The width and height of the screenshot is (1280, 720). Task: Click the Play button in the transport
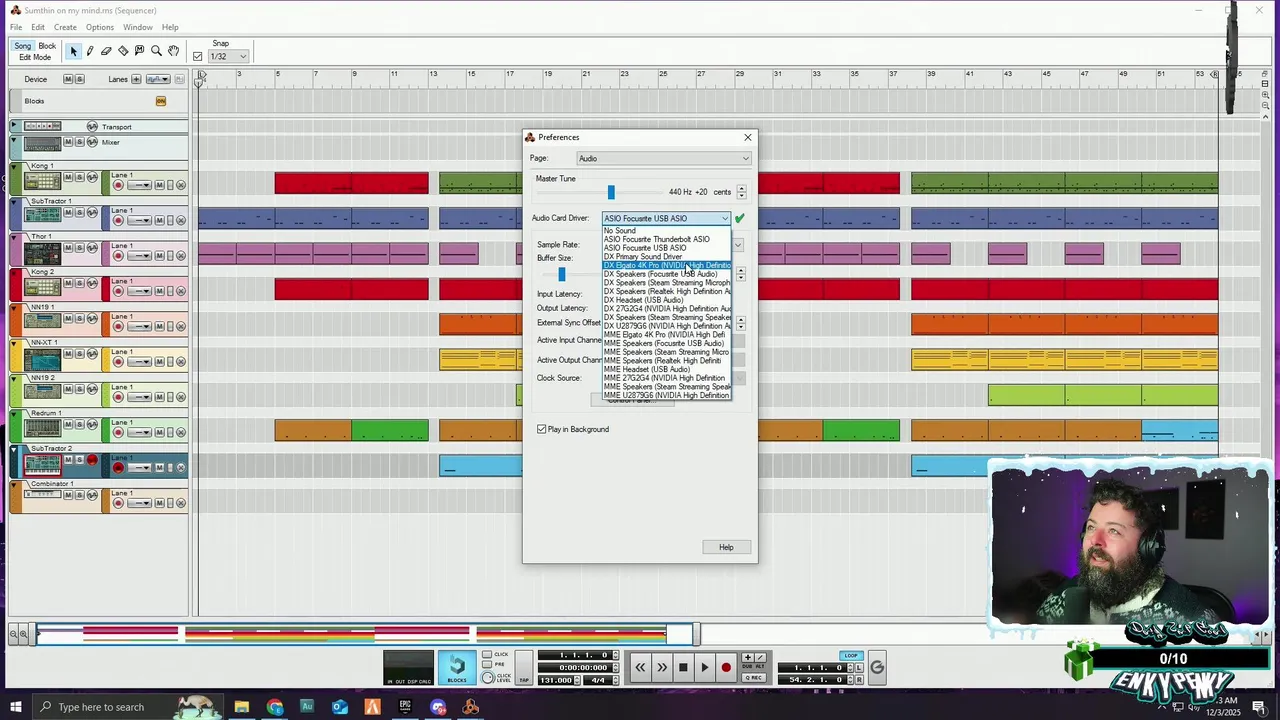coord(704,668)
